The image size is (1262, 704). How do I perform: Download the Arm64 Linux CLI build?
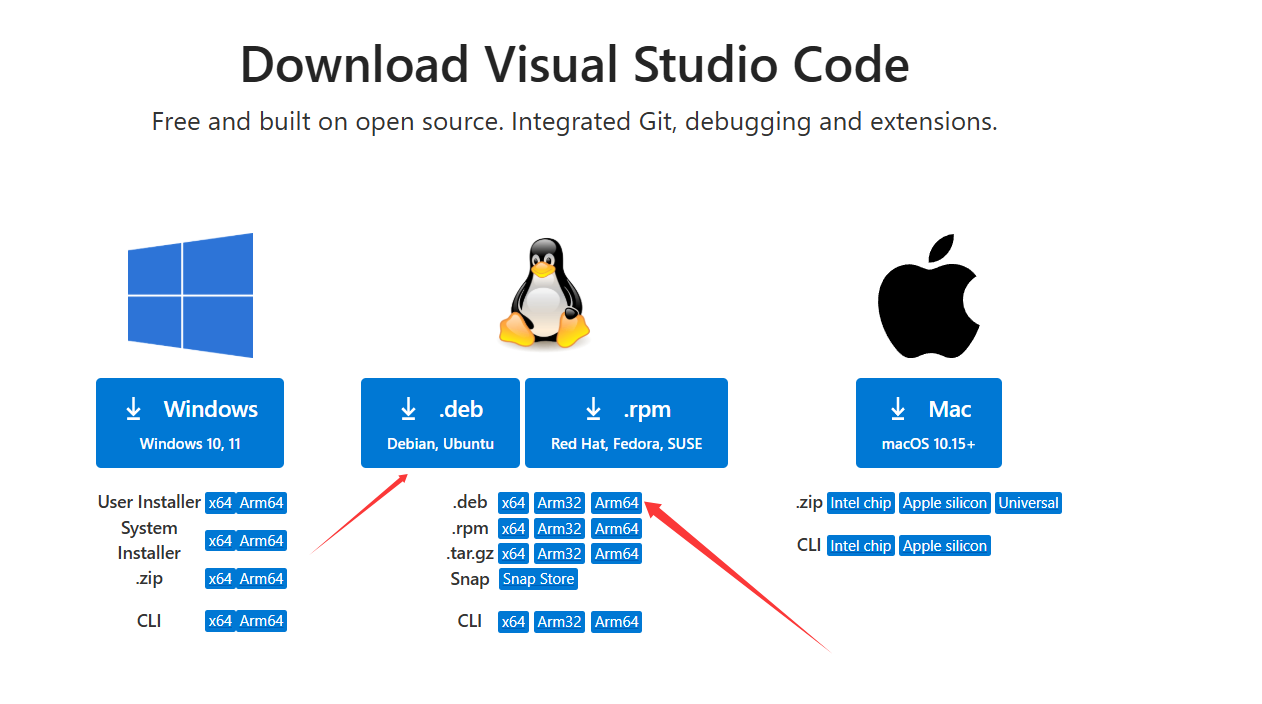click(616, 621)
